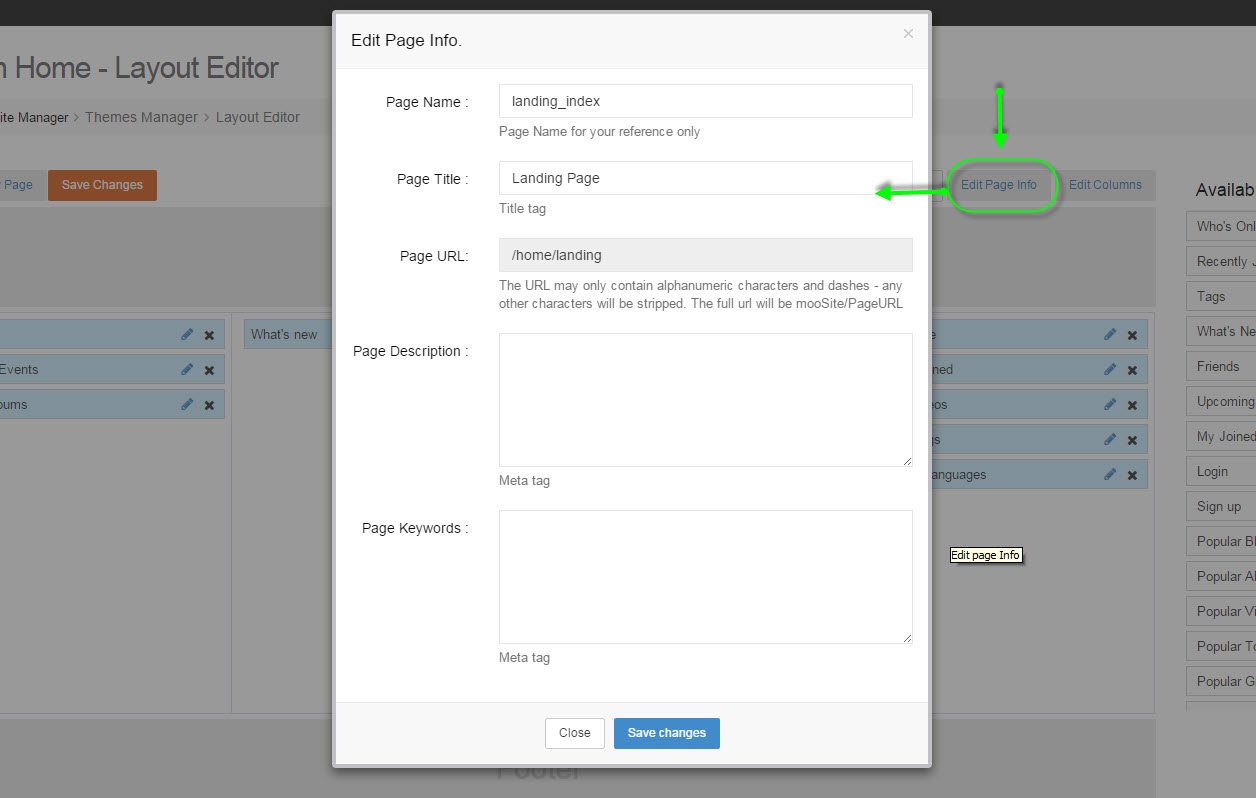Click inside the Page Description textarea
This screenshot has width=1256, height=798.
[705, 399]
